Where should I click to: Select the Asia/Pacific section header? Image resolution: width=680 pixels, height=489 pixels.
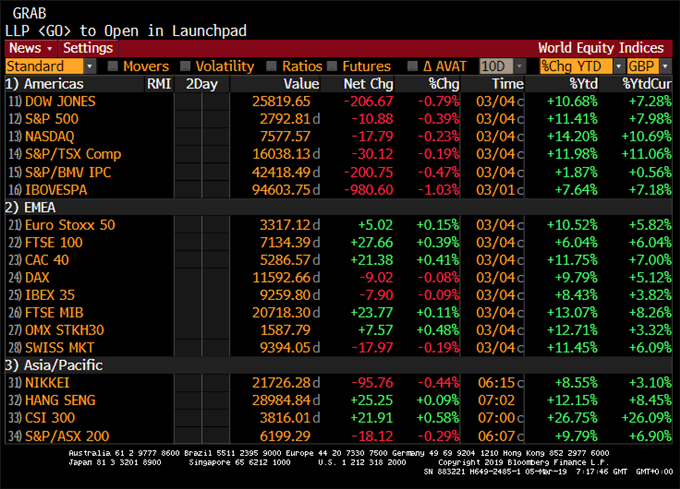54,365
